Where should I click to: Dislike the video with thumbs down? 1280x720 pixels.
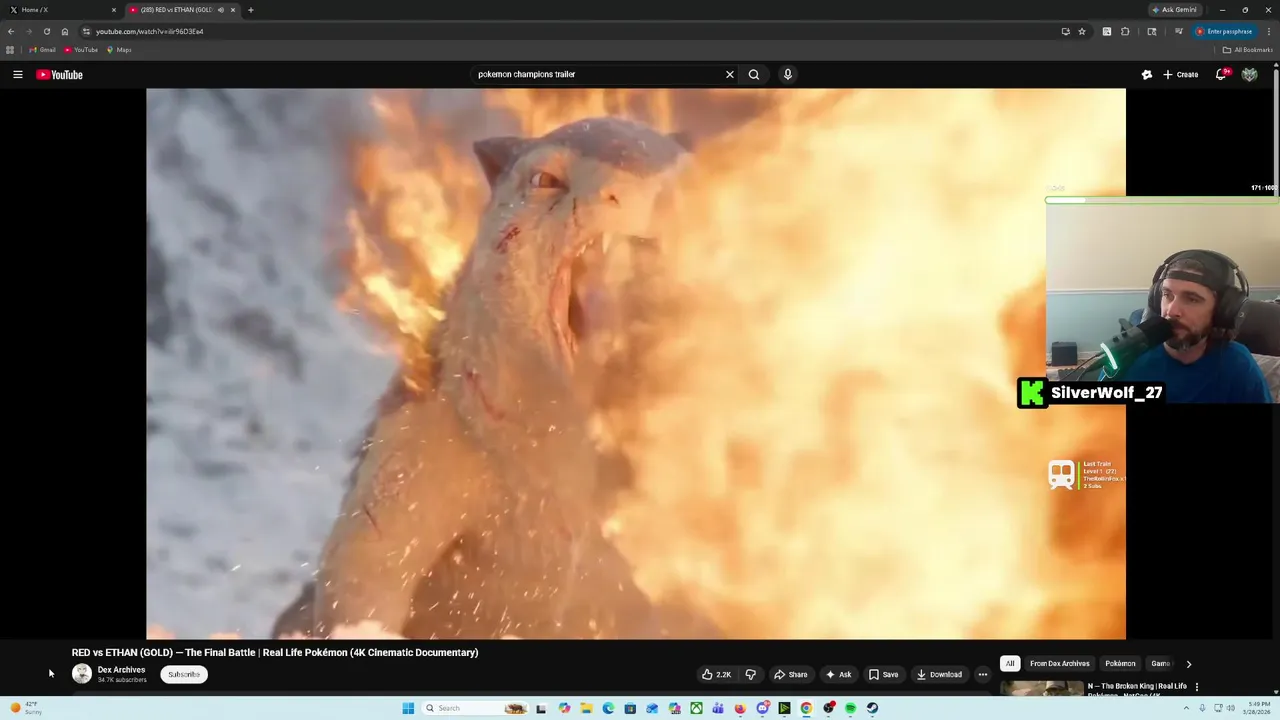pos(751,674)
